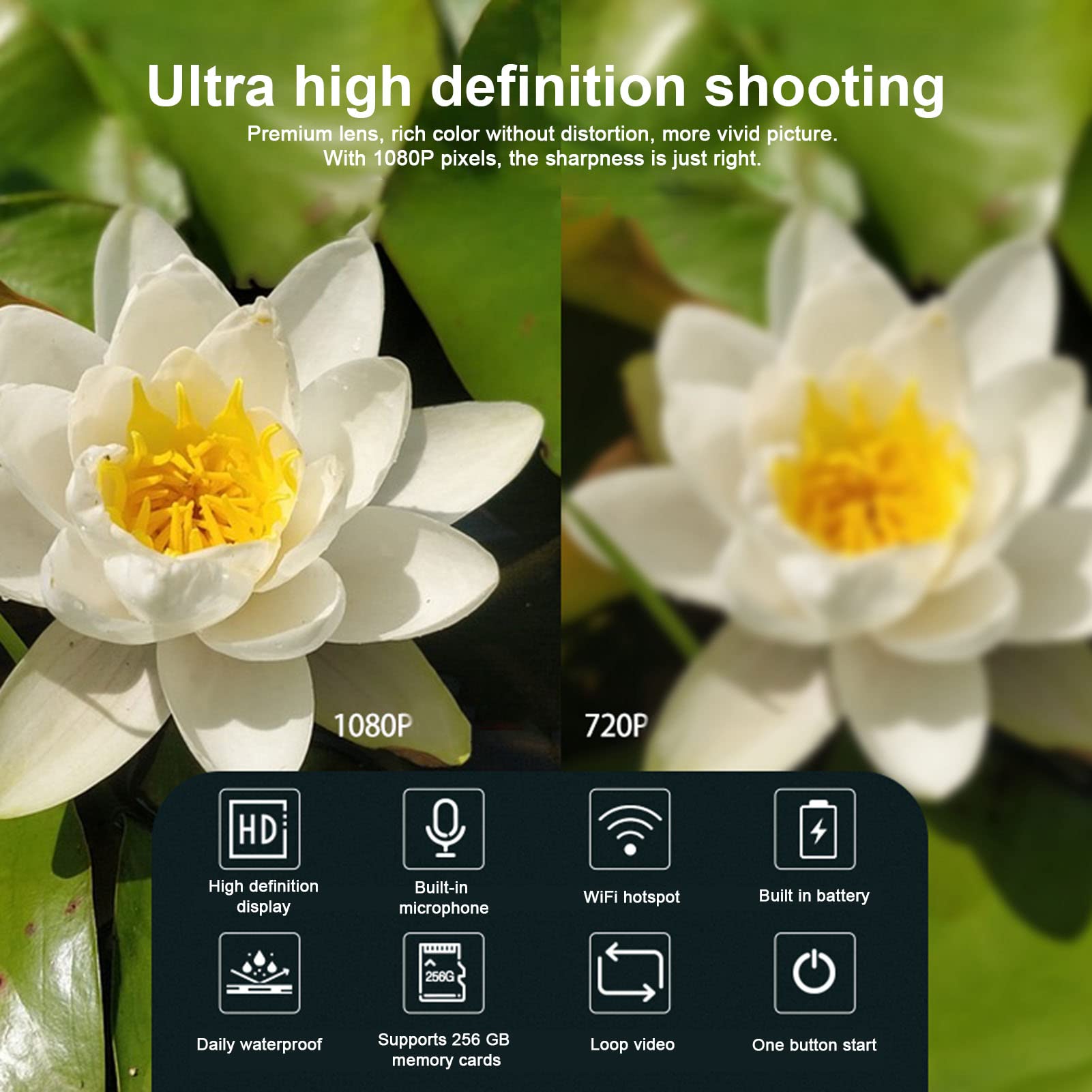Click the "1080P" caption
The height and width of the screenshot is (1092, 1092).
pos(373,726)
